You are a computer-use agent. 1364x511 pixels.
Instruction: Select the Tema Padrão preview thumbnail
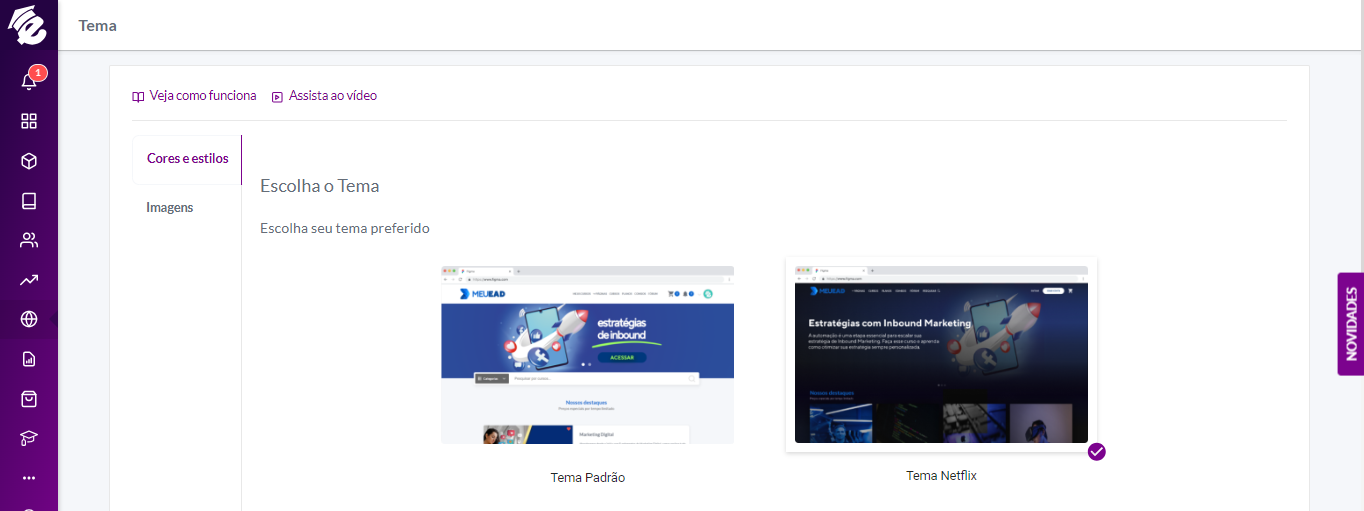(x=588, y=355)
